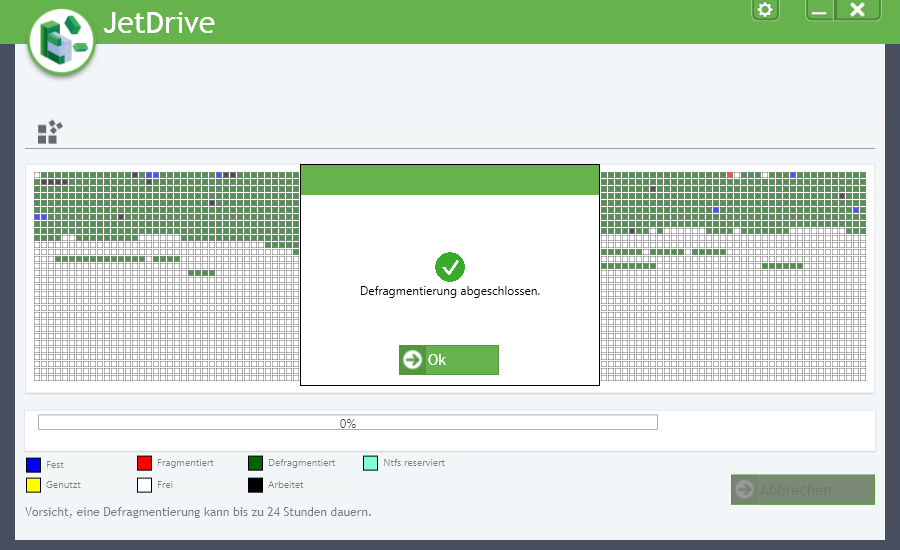Click the cyan Ntfs reserviert swatch
Viewport: 900px width, 550px height.
pyautogui.click(x=370, y=463)
